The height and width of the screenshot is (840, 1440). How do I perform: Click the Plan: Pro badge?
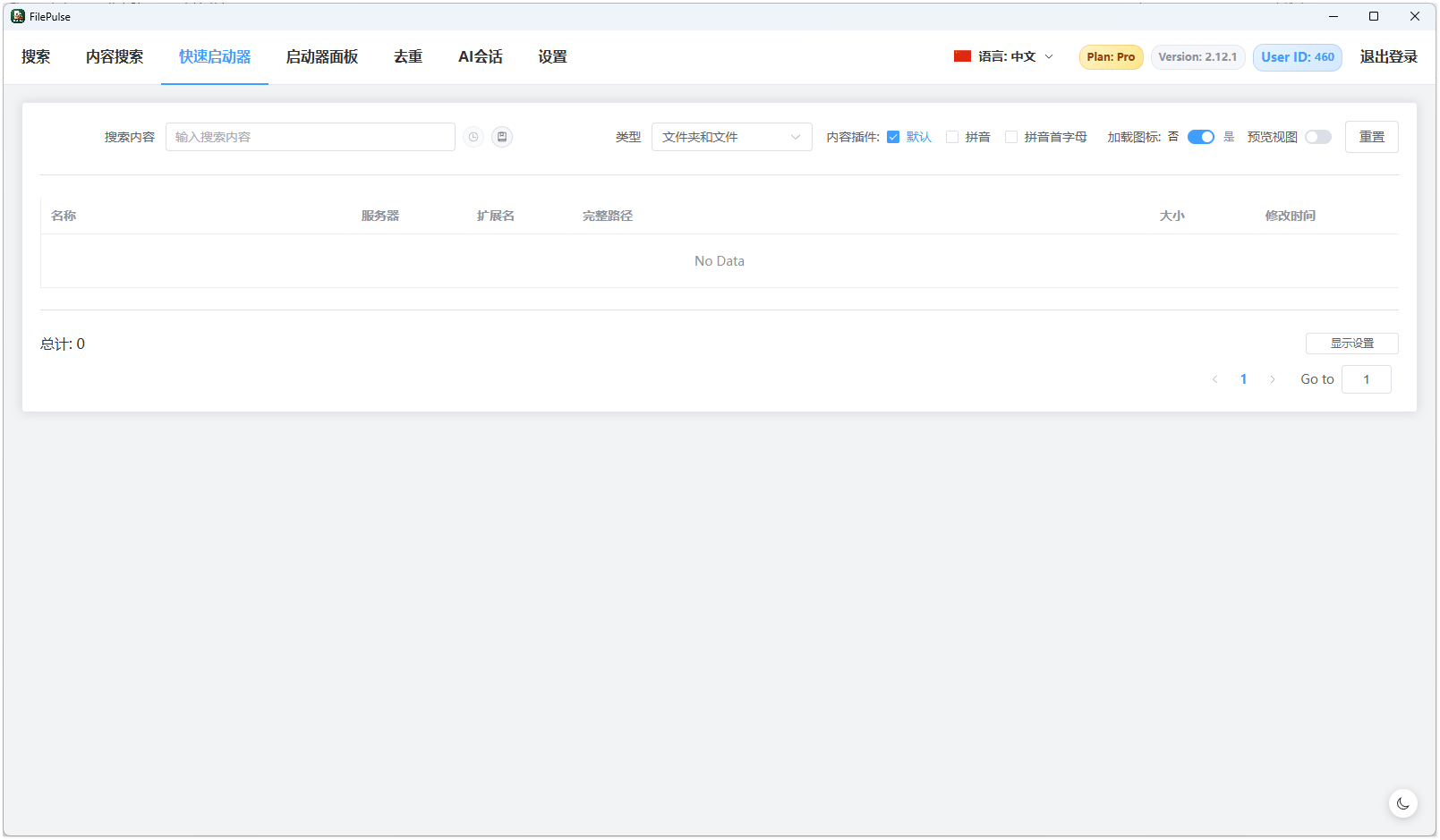point(1111,56)
